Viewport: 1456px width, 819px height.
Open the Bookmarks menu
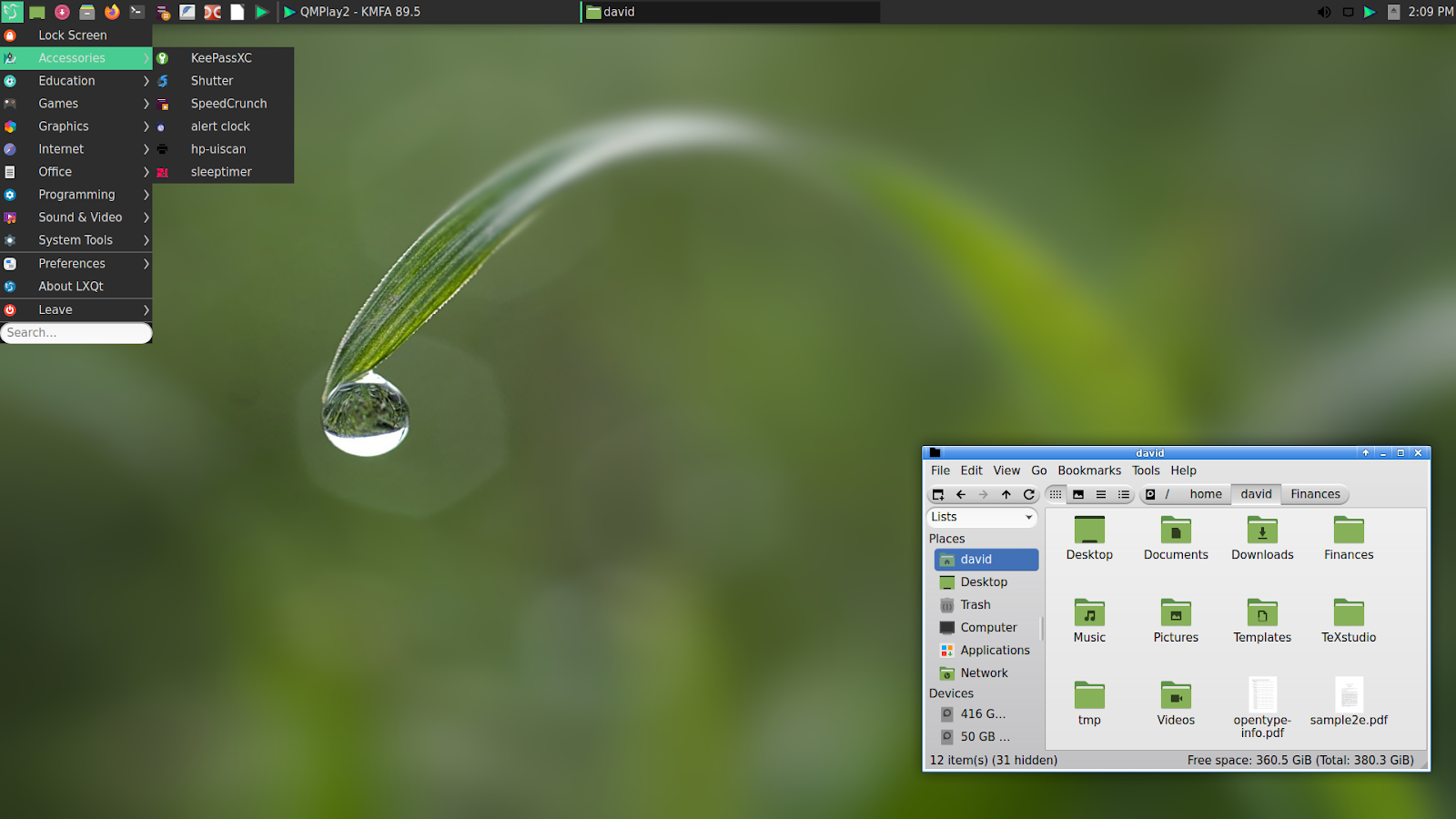click(1089, 470)
